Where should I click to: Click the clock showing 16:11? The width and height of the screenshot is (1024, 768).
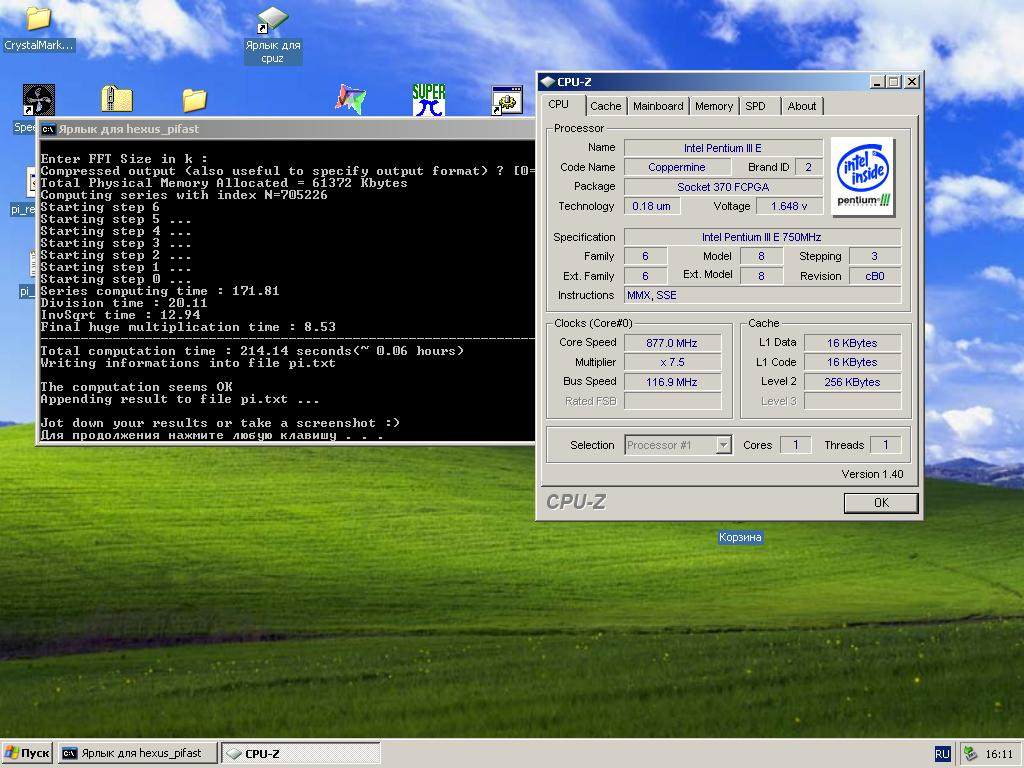[x=999, y=754]
